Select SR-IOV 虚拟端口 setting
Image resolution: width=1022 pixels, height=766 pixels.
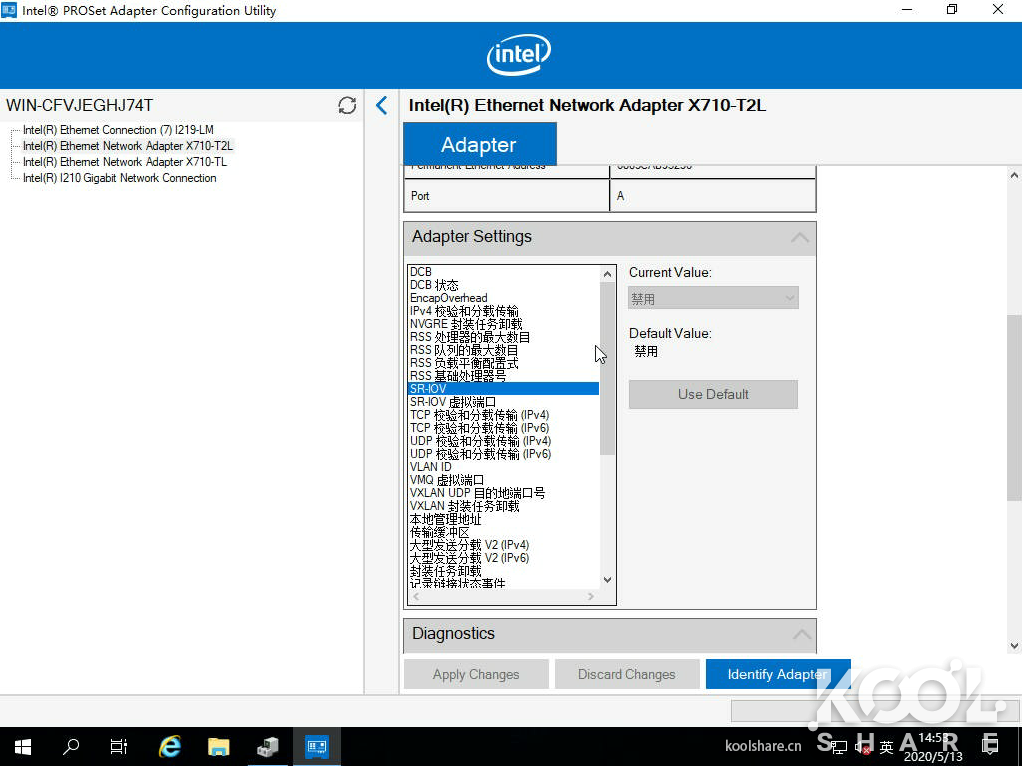[x=453, y=402]
